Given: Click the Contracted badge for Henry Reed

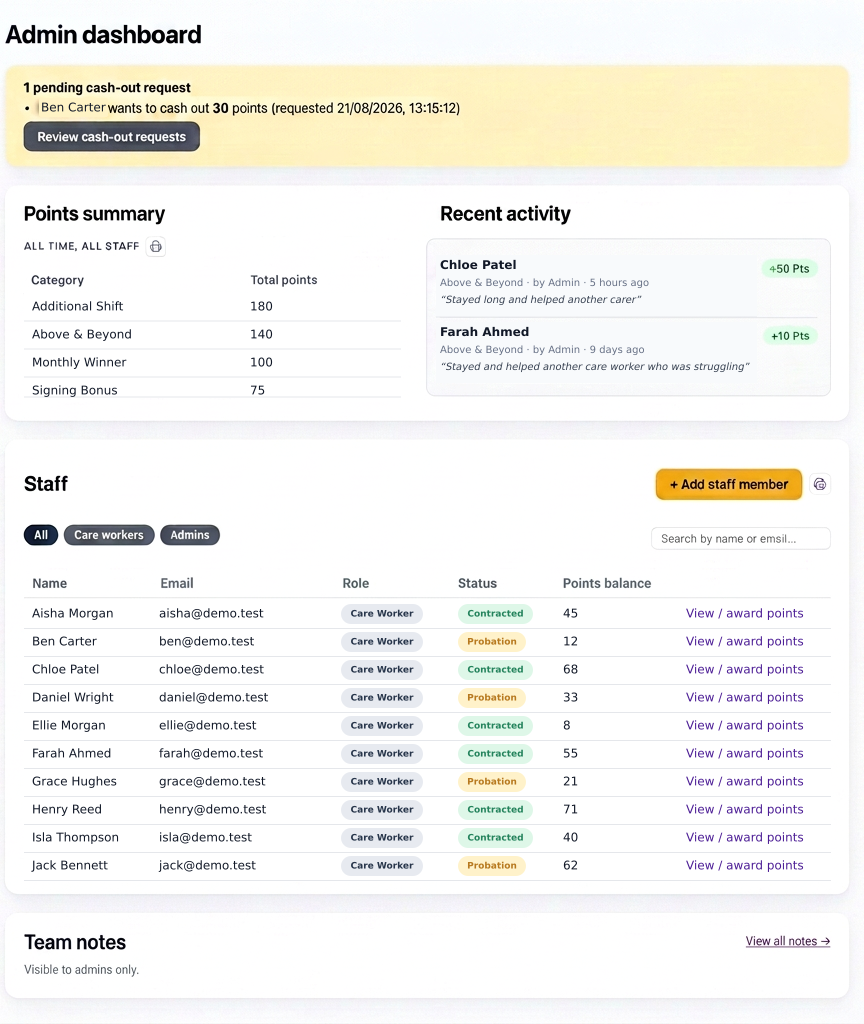Looking at the screenshot, I should (x=495, y=809).
